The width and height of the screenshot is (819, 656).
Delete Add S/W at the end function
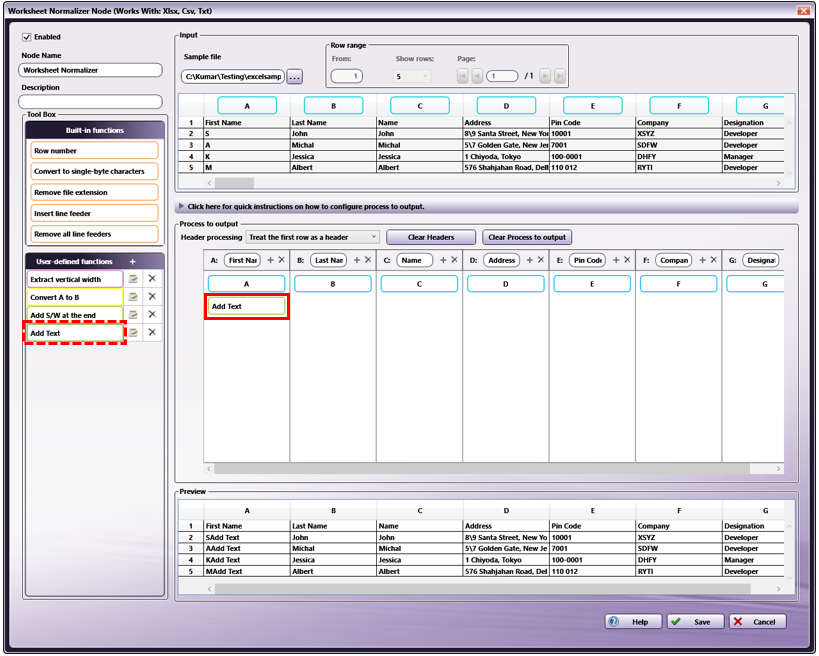(x=152, y=314)
